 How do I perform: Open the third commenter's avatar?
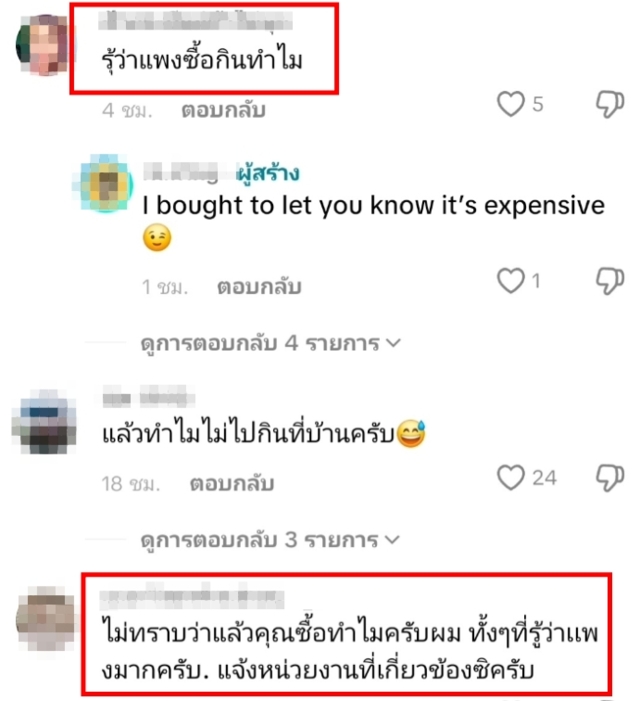point(45,422)
